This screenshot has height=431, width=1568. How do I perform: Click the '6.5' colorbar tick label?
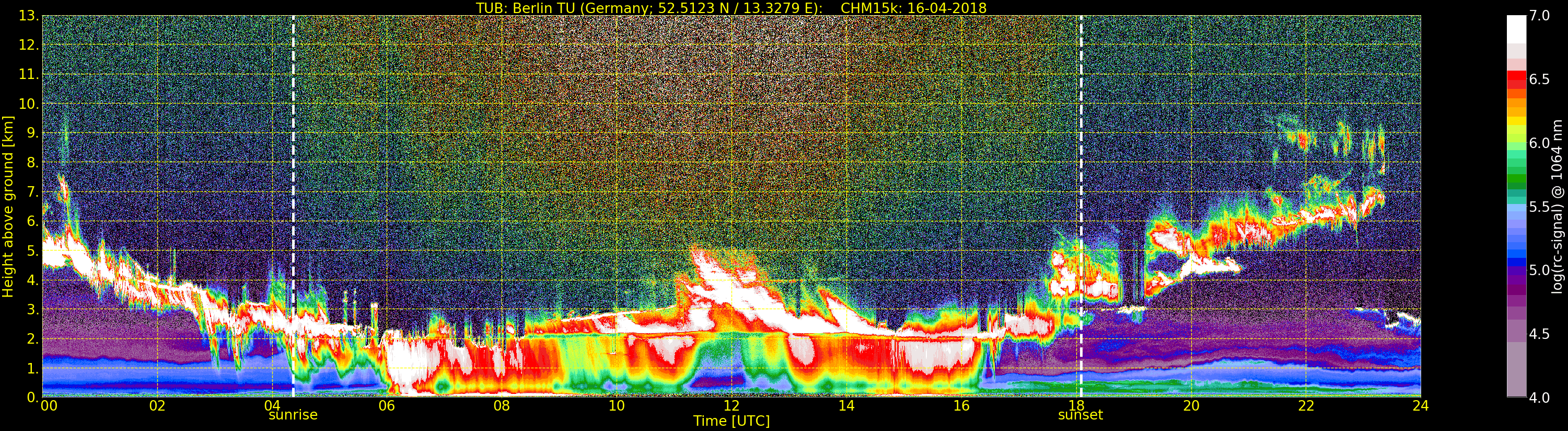[x=1539, y=80]
